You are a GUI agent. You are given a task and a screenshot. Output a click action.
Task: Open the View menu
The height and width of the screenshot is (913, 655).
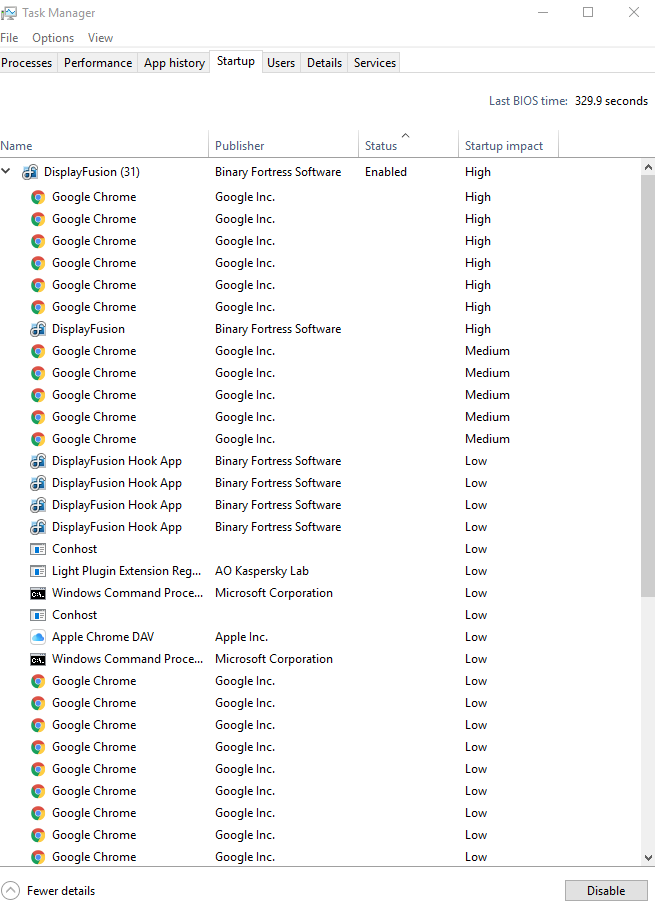click(100, 38)
